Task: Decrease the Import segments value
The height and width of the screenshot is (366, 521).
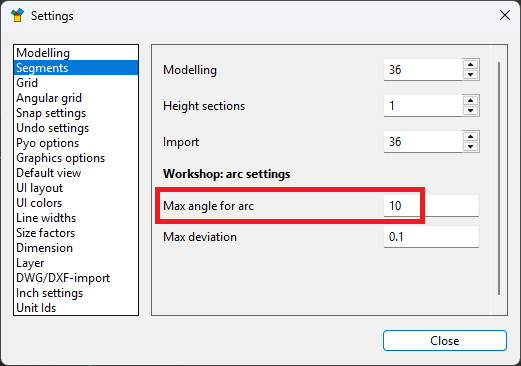Action: click(x=470, y=147)
